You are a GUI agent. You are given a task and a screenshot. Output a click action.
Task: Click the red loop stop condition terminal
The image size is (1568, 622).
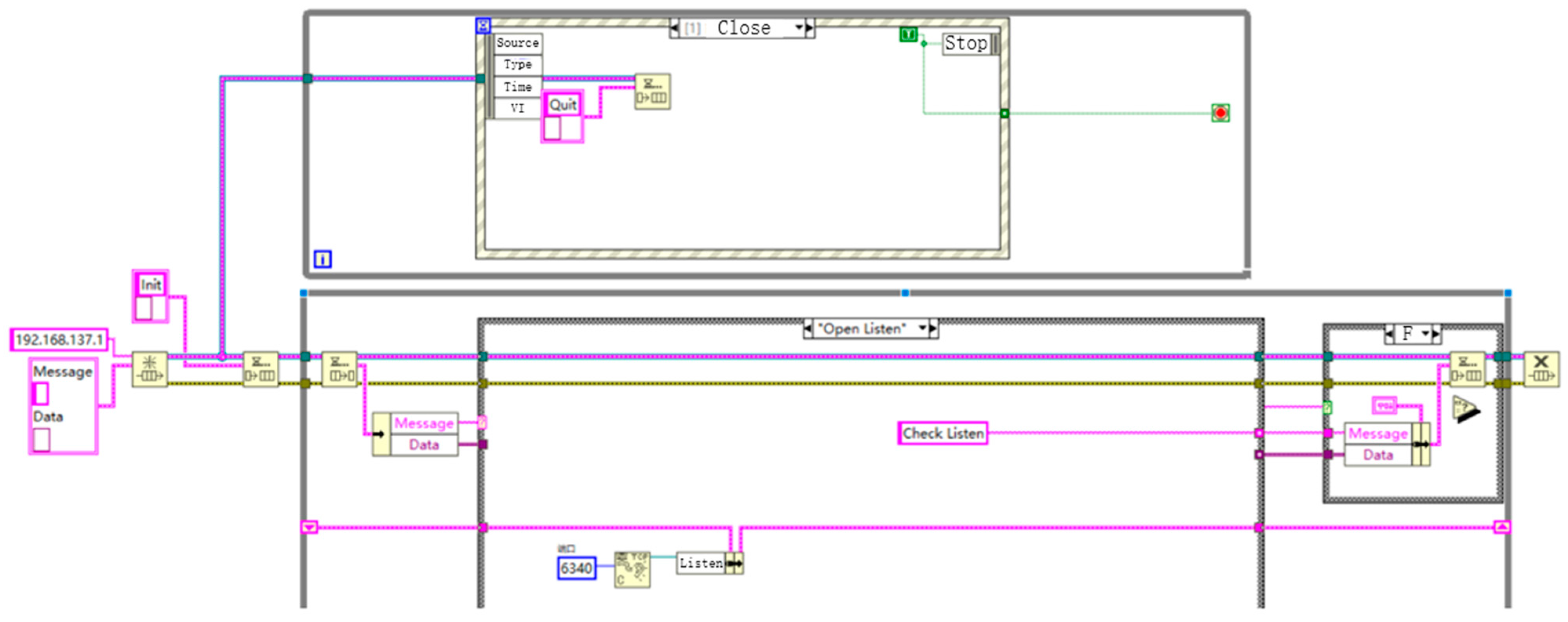tap(1220, 113)
